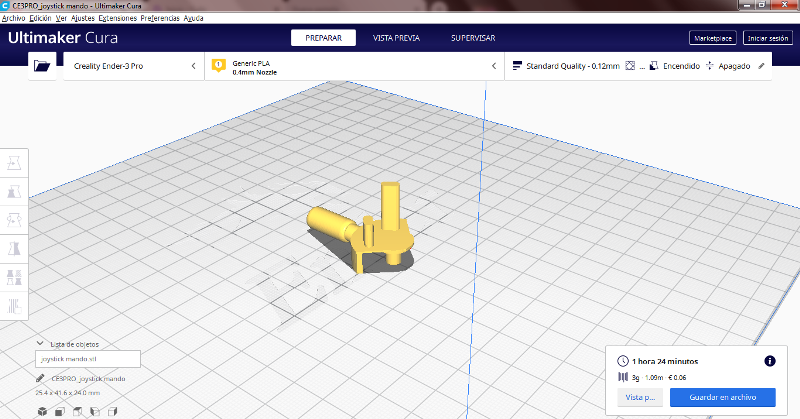Viewport: 800px width, 419px height.
Task: Switch to front view cube icon
Action: click(x=60, y=411)
